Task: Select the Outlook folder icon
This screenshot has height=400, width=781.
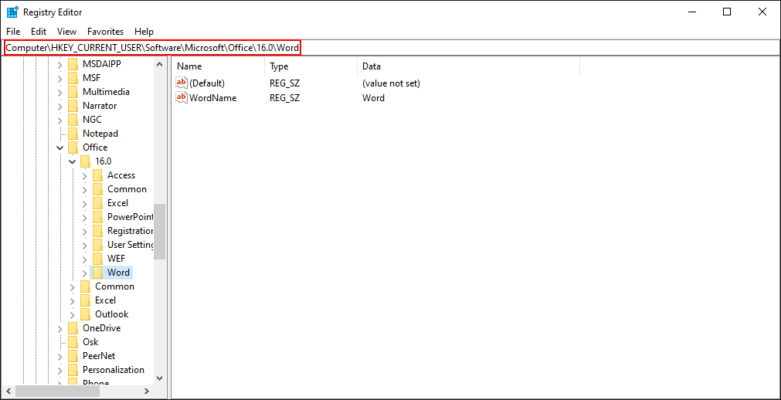Action: [86, 314]
